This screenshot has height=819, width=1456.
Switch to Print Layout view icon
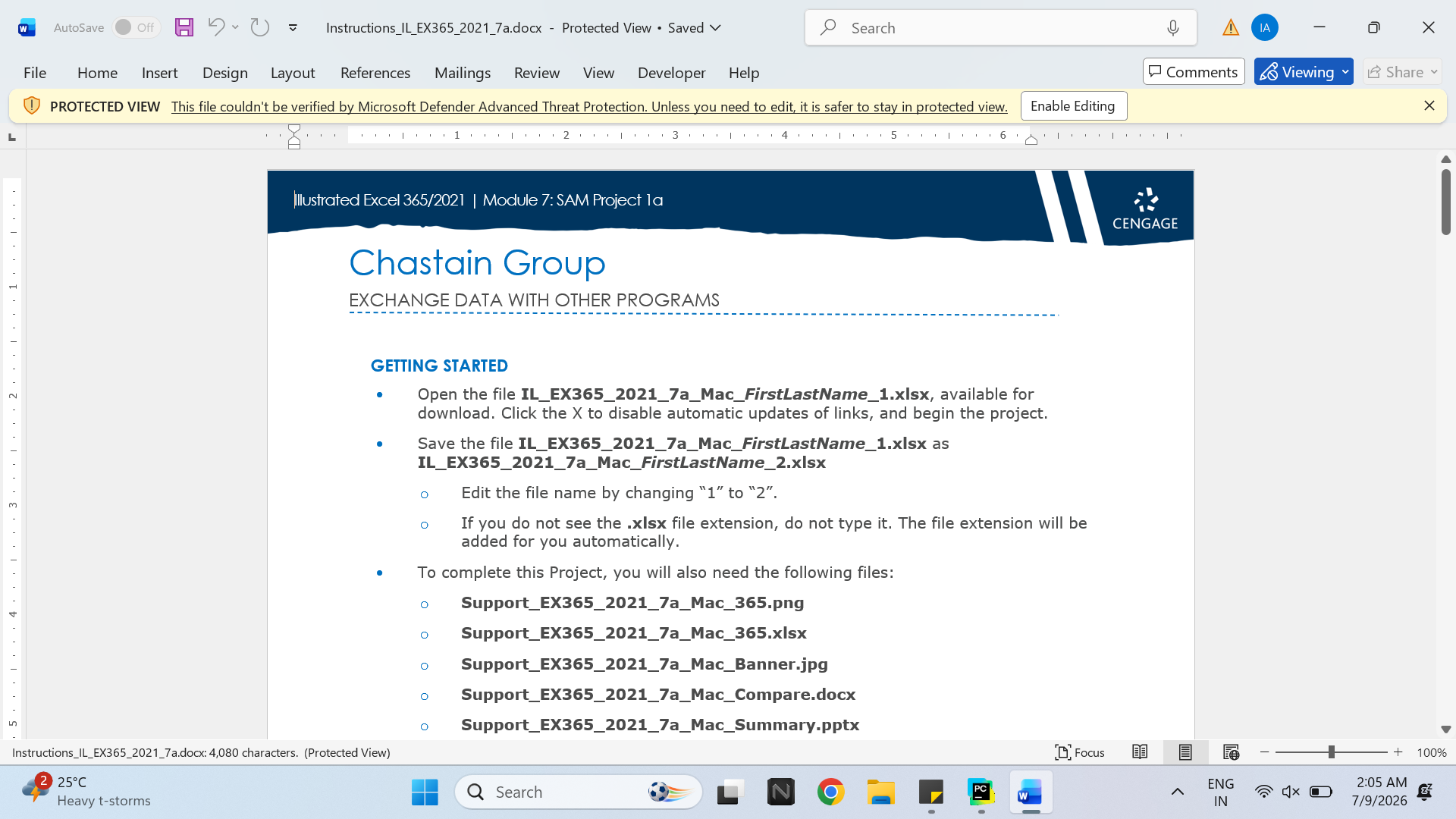1185,752
